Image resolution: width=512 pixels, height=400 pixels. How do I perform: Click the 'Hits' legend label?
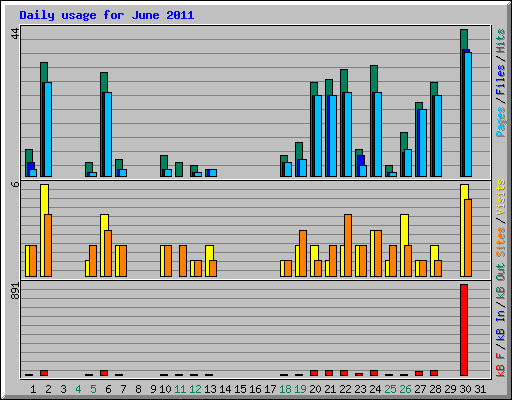[x=500, y=41]
